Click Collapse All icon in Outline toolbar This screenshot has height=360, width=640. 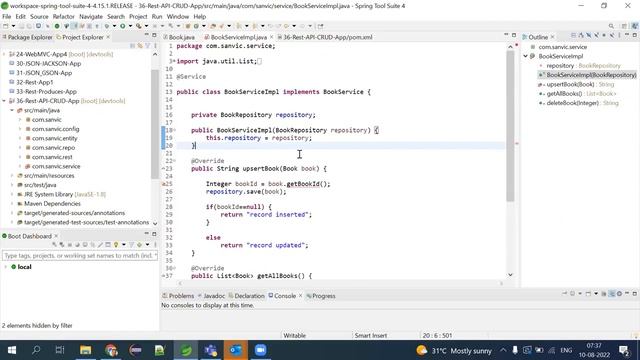click(573, 36)
